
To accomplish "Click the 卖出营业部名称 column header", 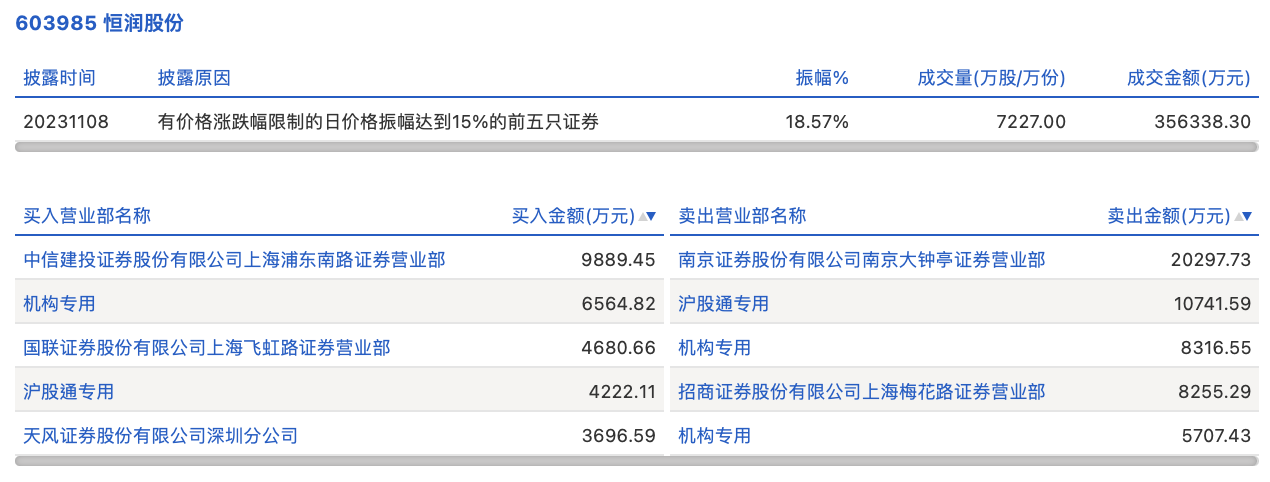I will pos(742,216).
